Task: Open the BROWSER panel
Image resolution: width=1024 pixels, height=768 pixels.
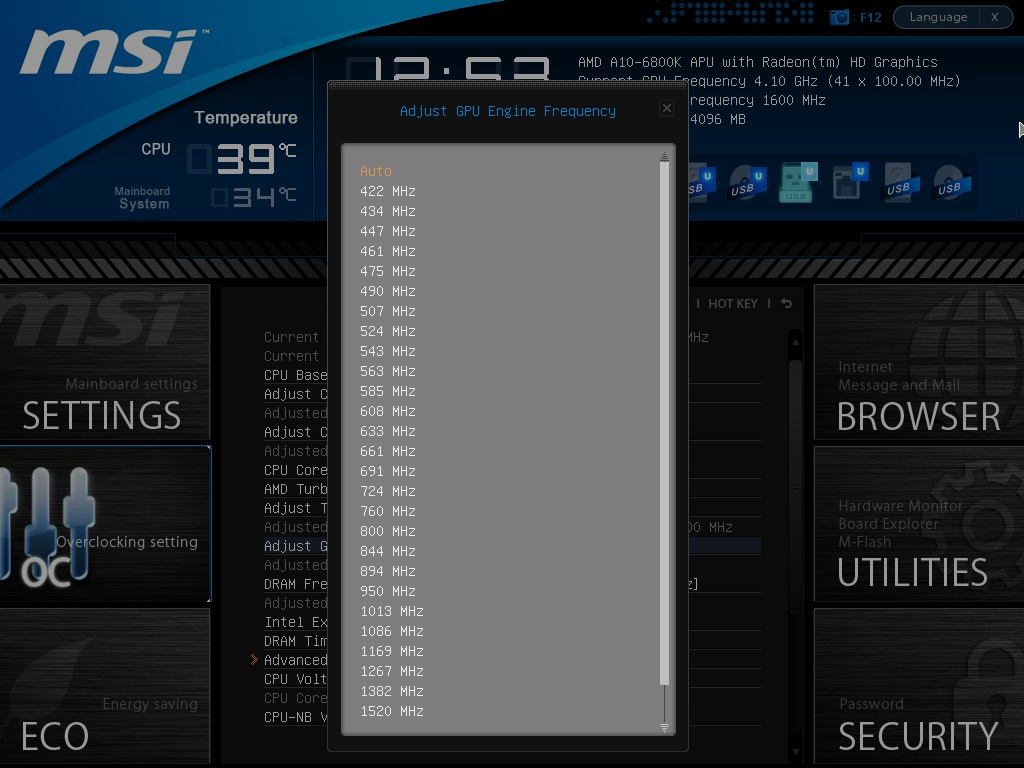Action: [919, 362]
